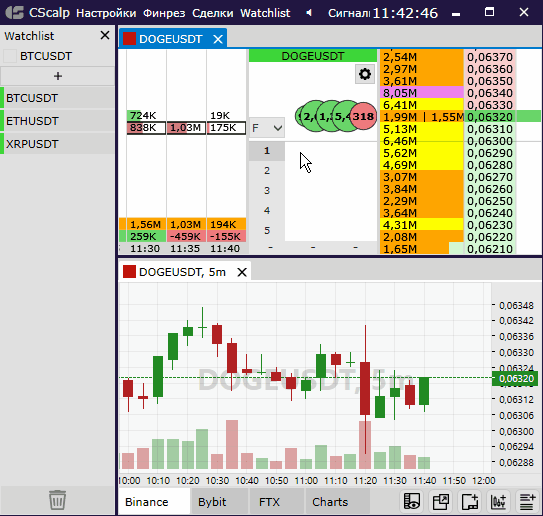Open the order book gear settings
The width and height of the screenshot is (543, 516).
coord(365,74)
